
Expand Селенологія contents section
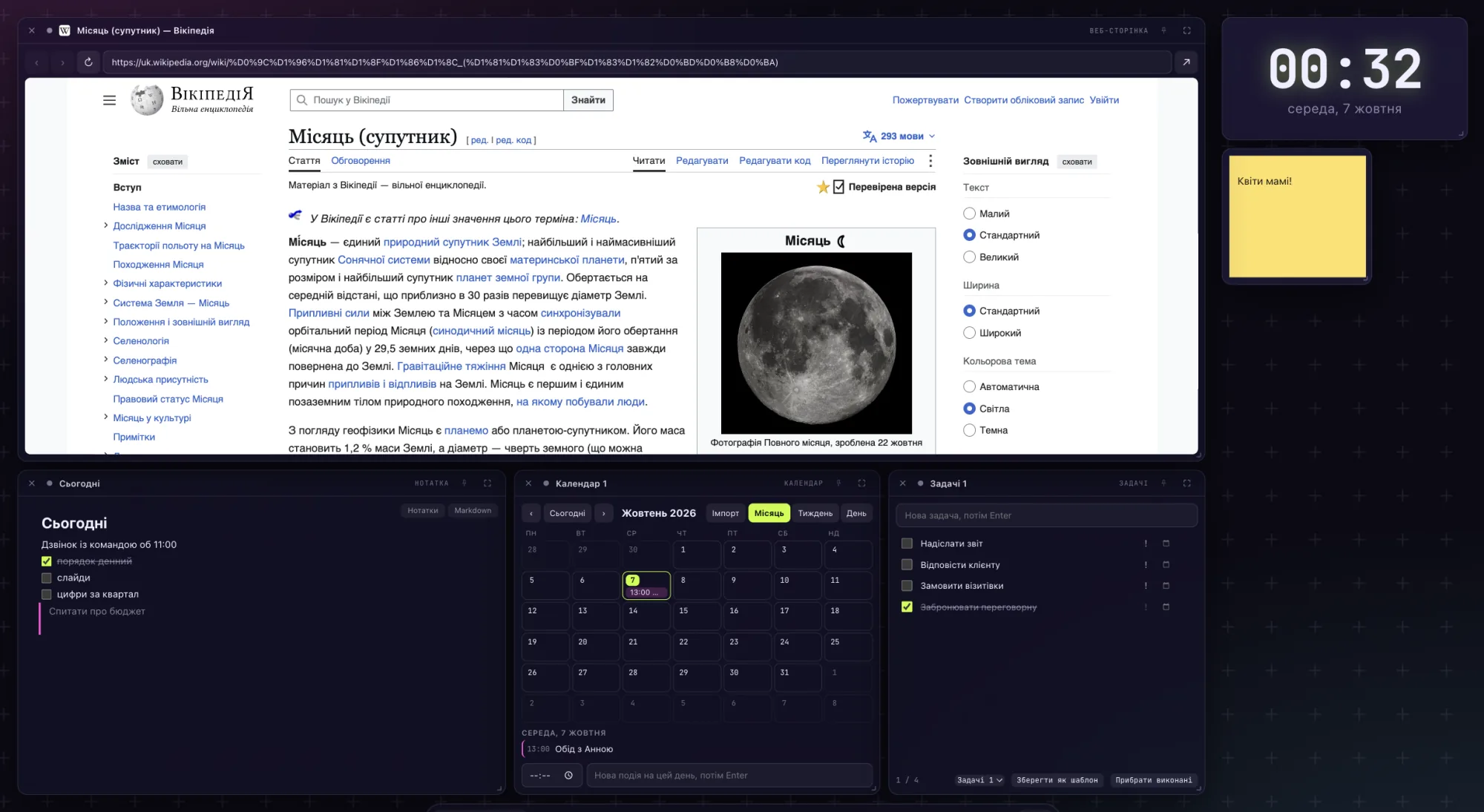[105, 340]
